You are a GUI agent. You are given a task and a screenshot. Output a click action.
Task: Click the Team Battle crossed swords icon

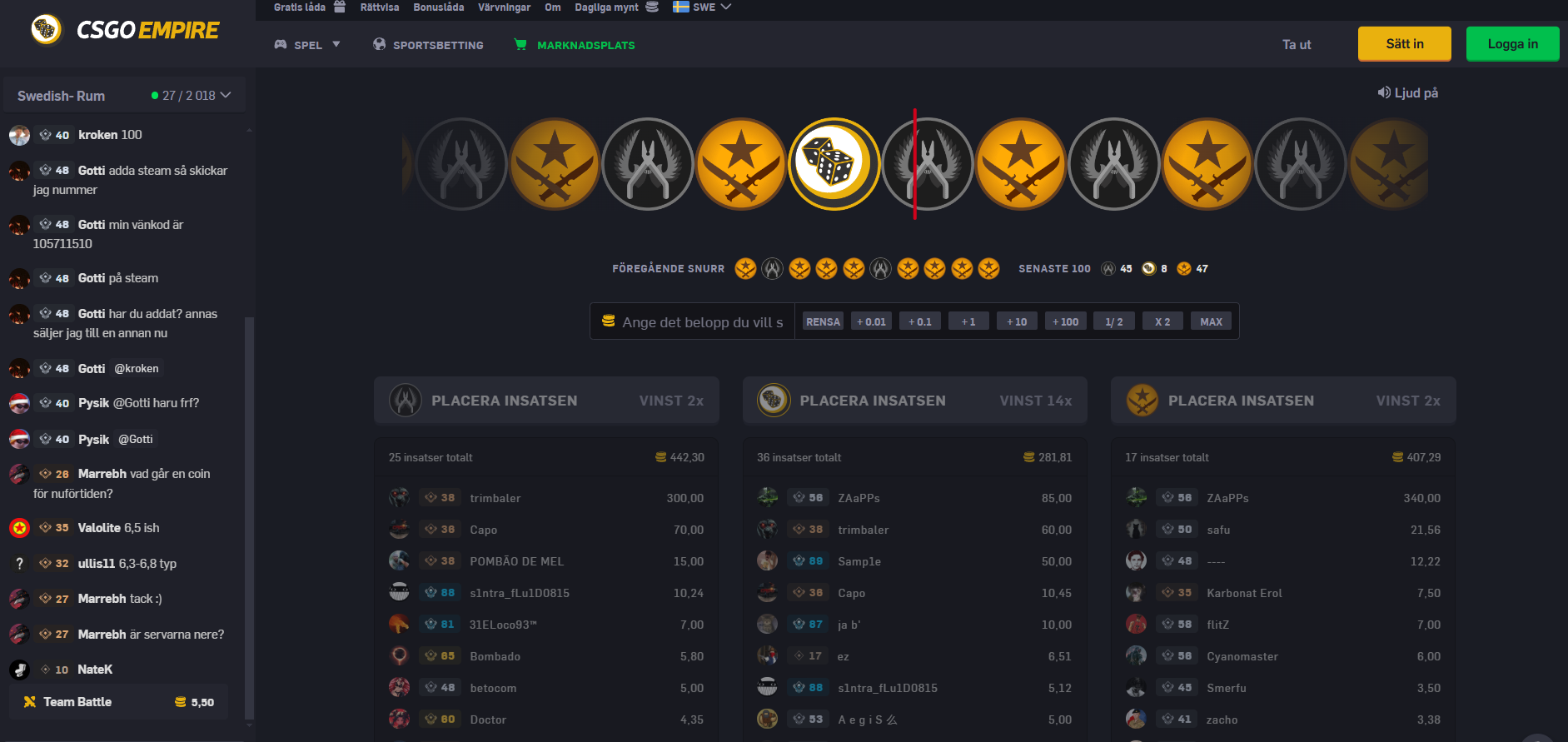30,702
